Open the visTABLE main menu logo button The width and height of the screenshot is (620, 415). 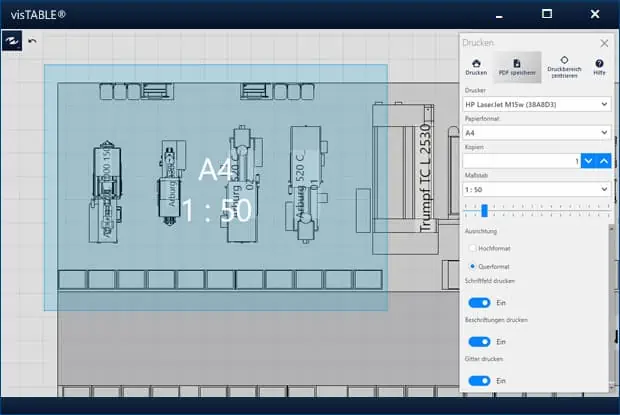pos(12,40)
